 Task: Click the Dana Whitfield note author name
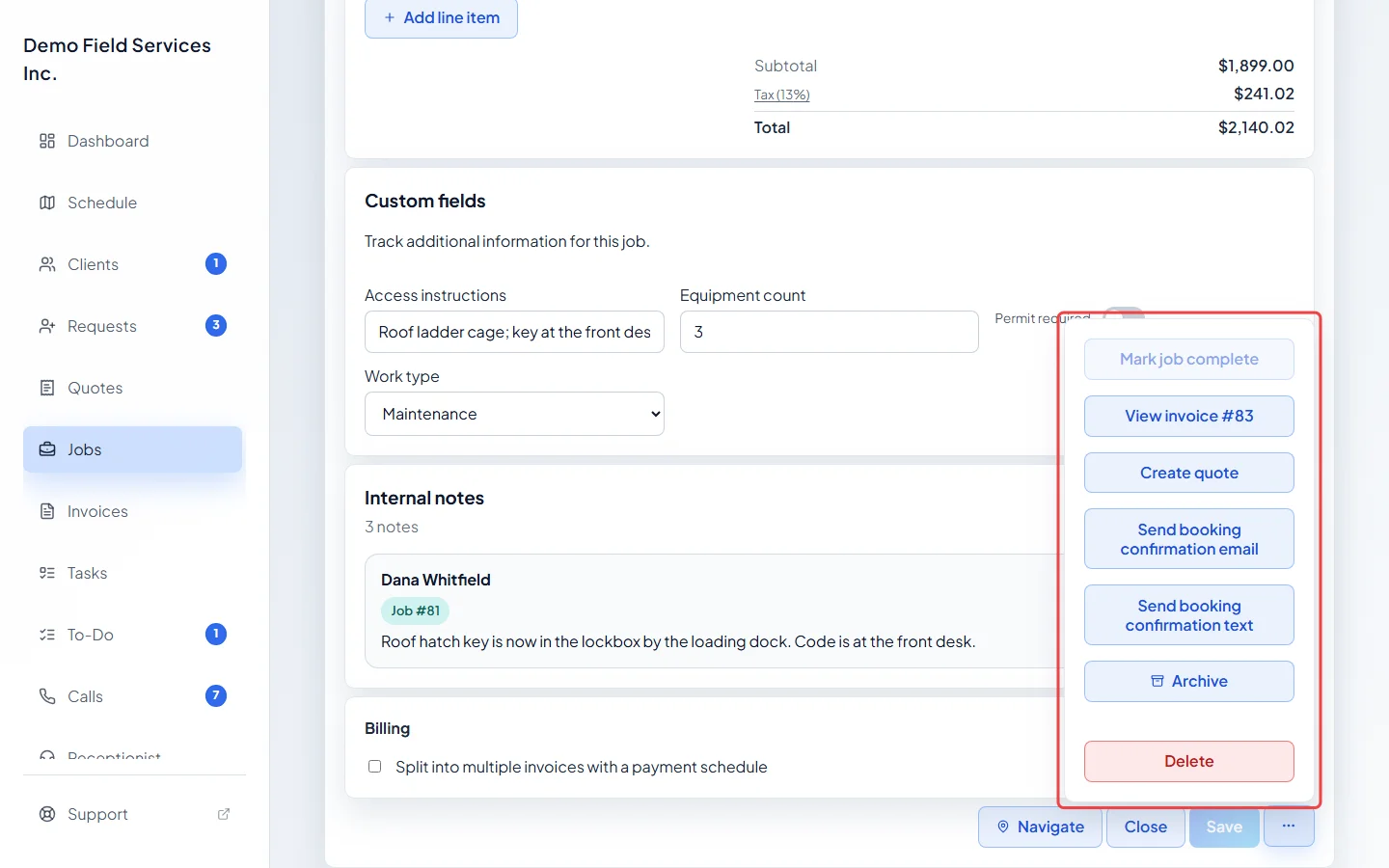pyautogui.click(x=436, y=580)
